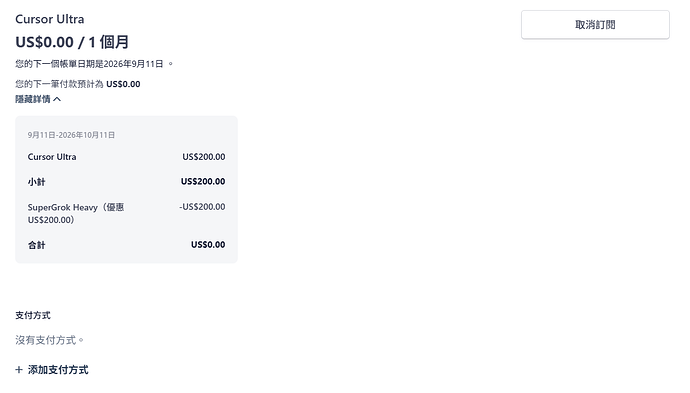Image resolution: width=690 pixels, height=393 pixels.
Task: Click the 沒有支付方式 no payment method text
Action: (49, 340)
